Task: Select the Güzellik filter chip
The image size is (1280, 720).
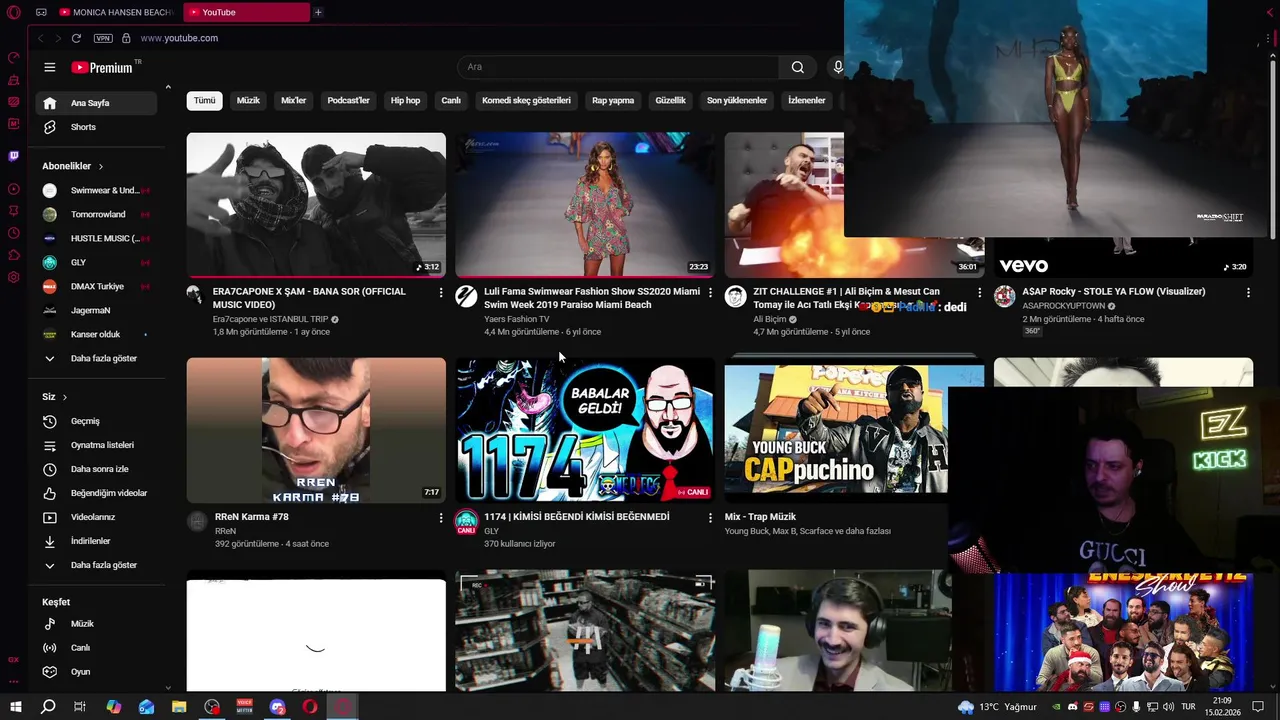Action: click(x=670, y=101)
